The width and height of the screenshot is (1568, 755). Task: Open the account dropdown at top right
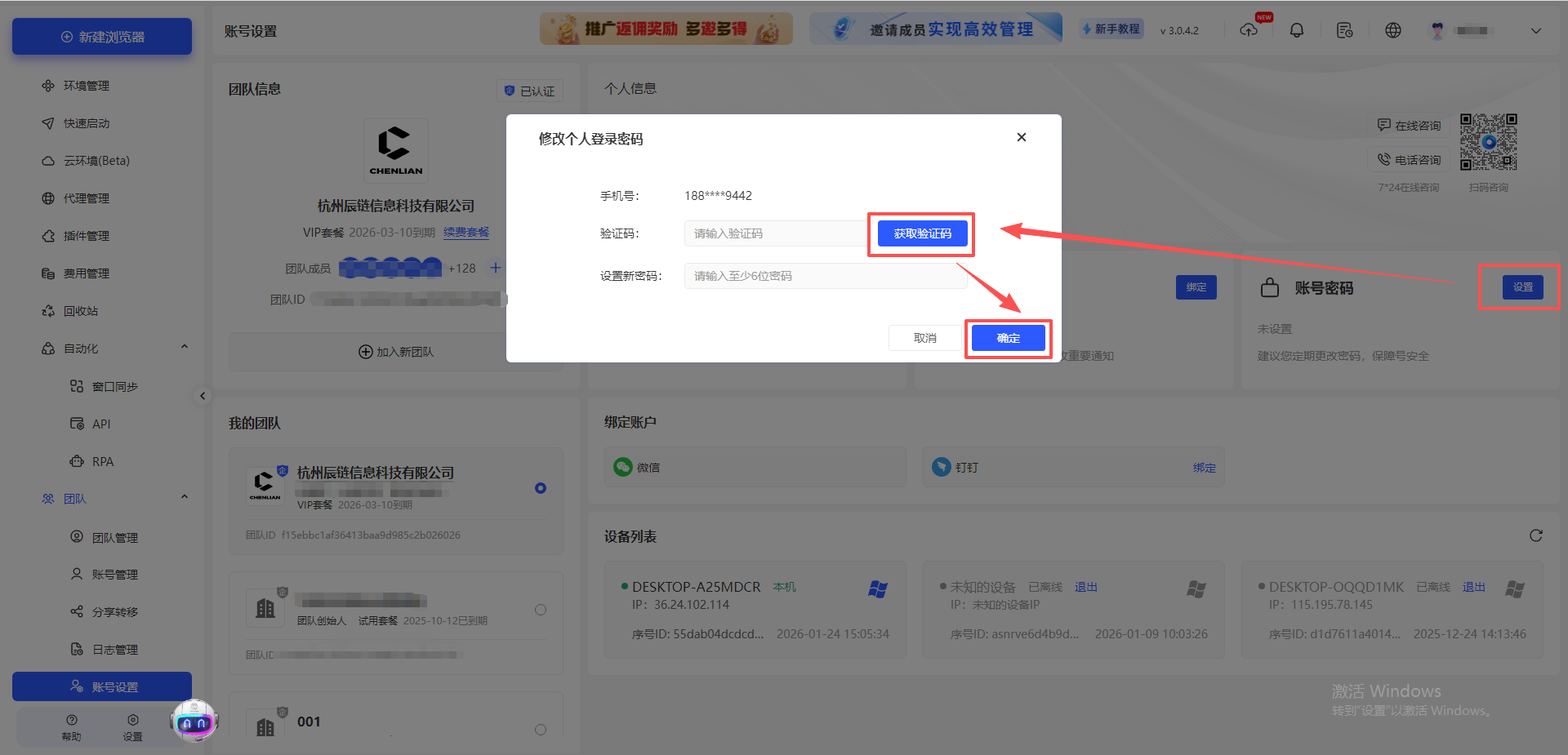point(1537,30)
